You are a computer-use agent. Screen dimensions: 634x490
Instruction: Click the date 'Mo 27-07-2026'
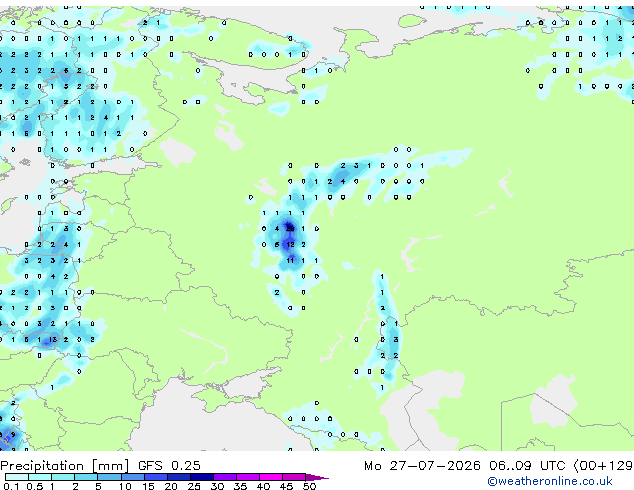click(422, 466)
